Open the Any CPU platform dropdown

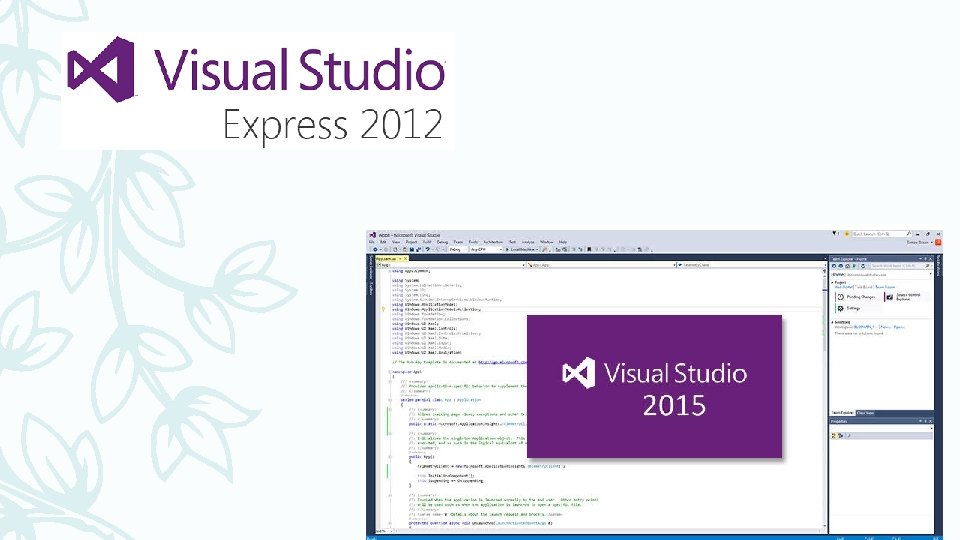point(487,249)
